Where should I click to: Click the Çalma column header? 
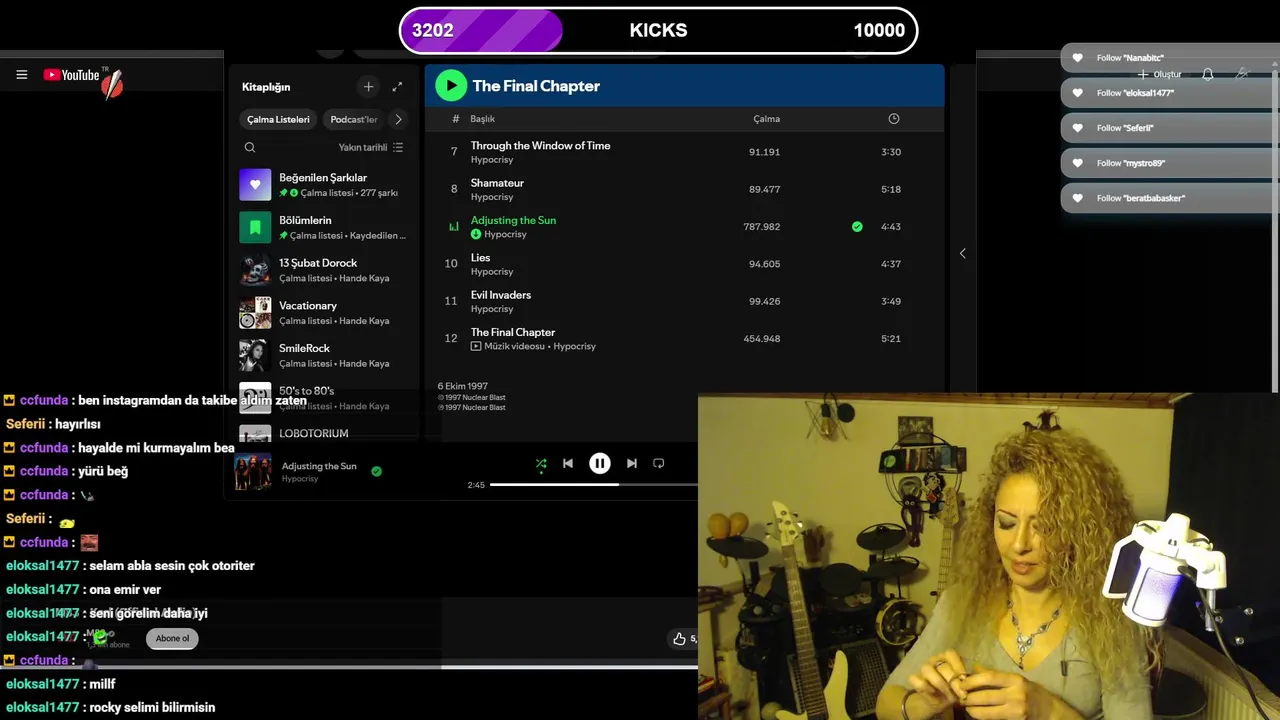[767, 119]
